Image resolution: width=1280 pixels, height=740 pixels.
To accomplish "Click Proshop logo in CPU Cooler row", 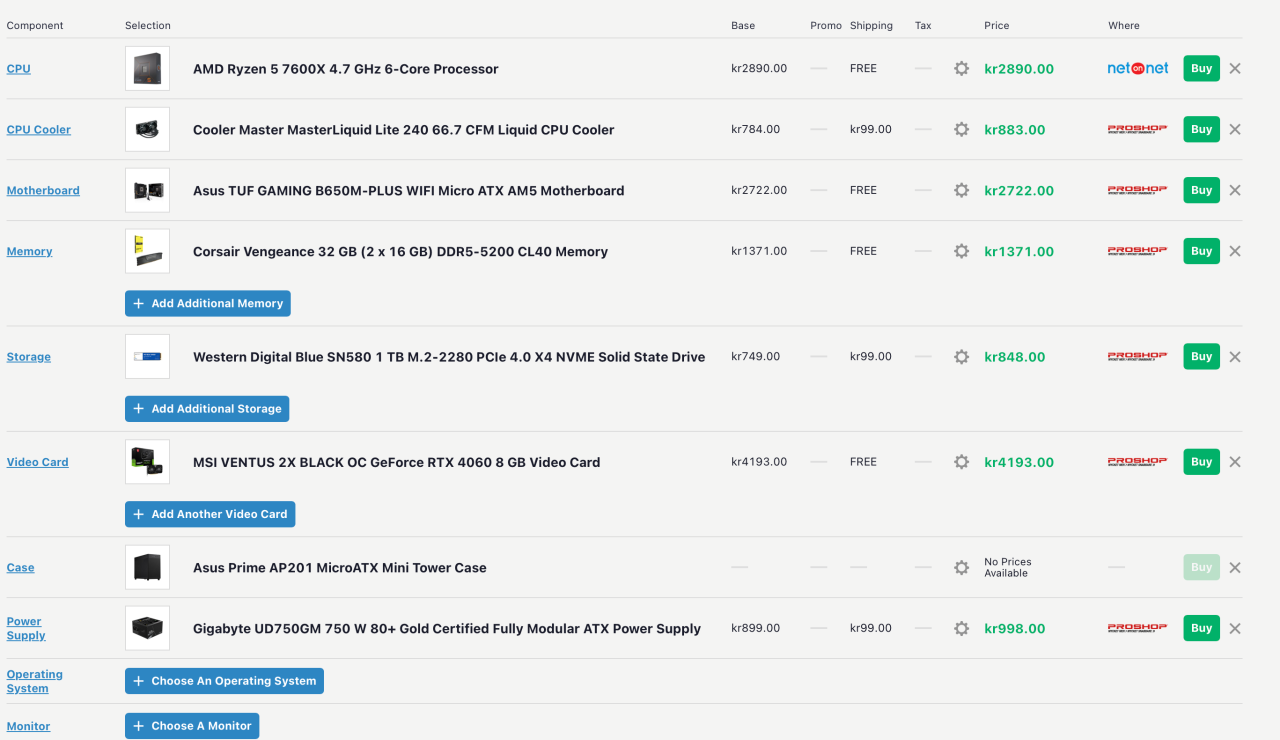I will click(1138, 129).
